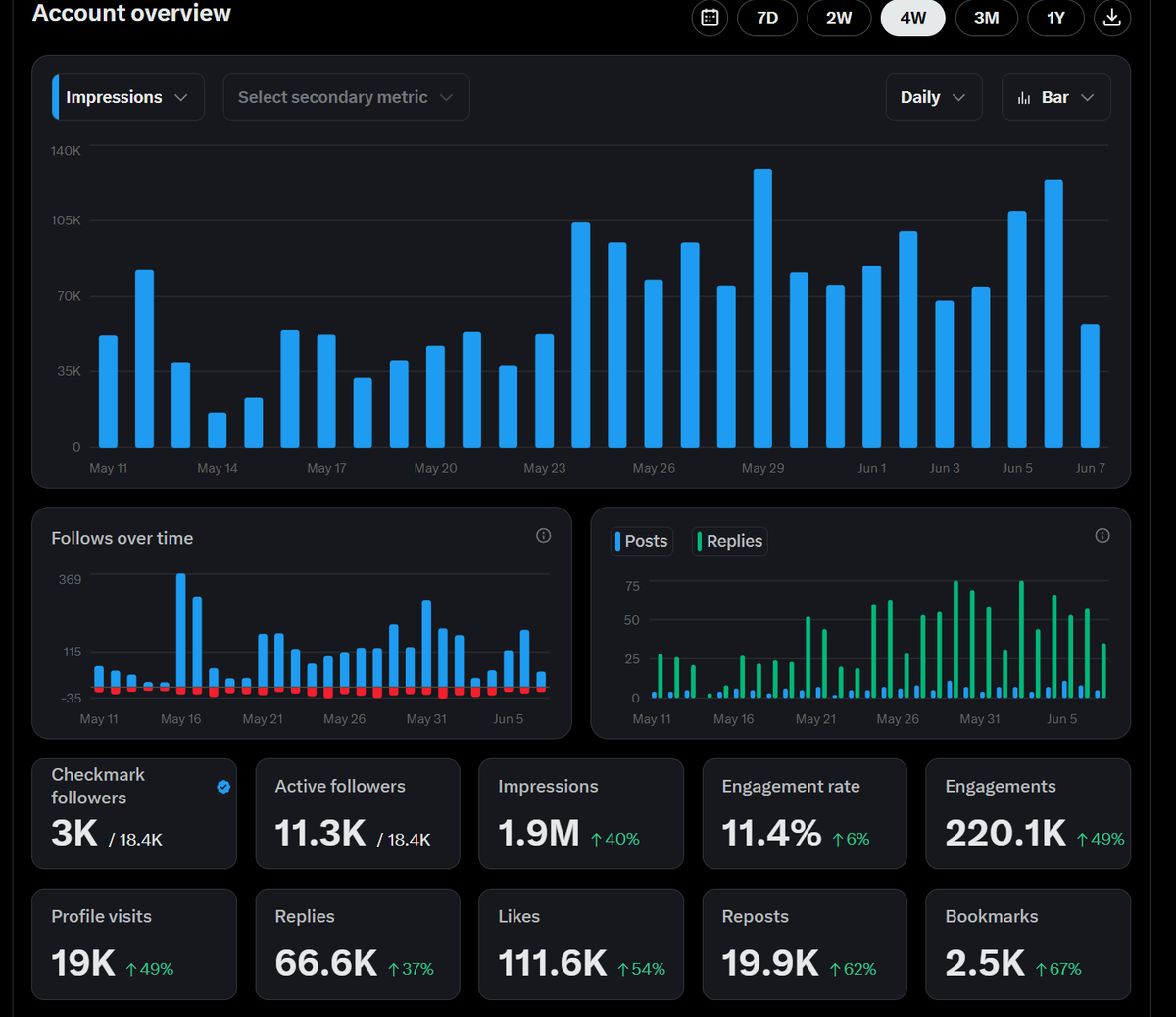This screenshot has height=1017, width=1176.
Task: Select the 3M time range
Action: 986,18
